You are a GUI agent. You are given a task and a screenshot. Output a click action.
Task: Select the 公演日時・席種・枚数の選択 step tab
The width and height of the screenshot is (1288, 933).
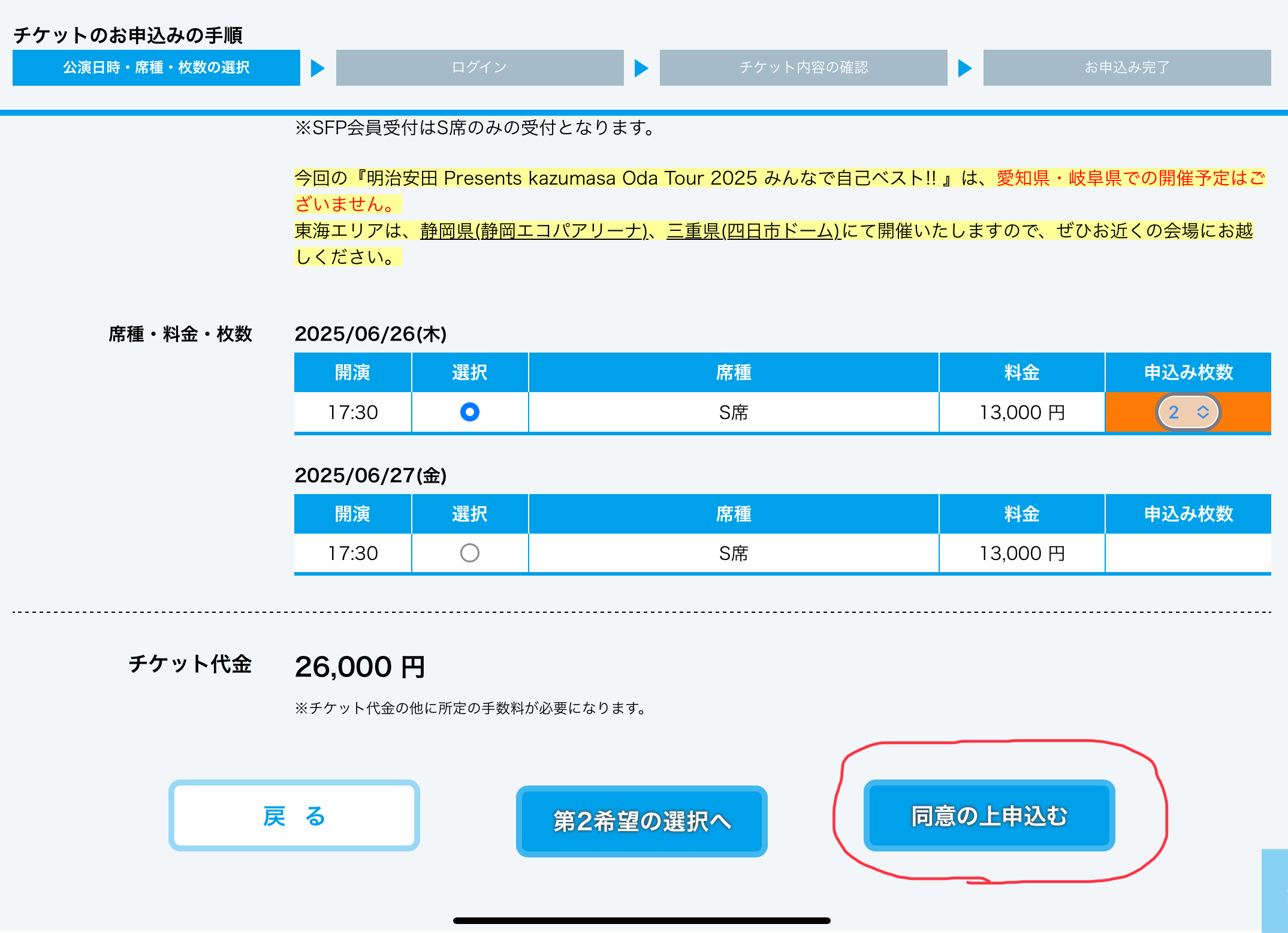[x=156, y=67]
